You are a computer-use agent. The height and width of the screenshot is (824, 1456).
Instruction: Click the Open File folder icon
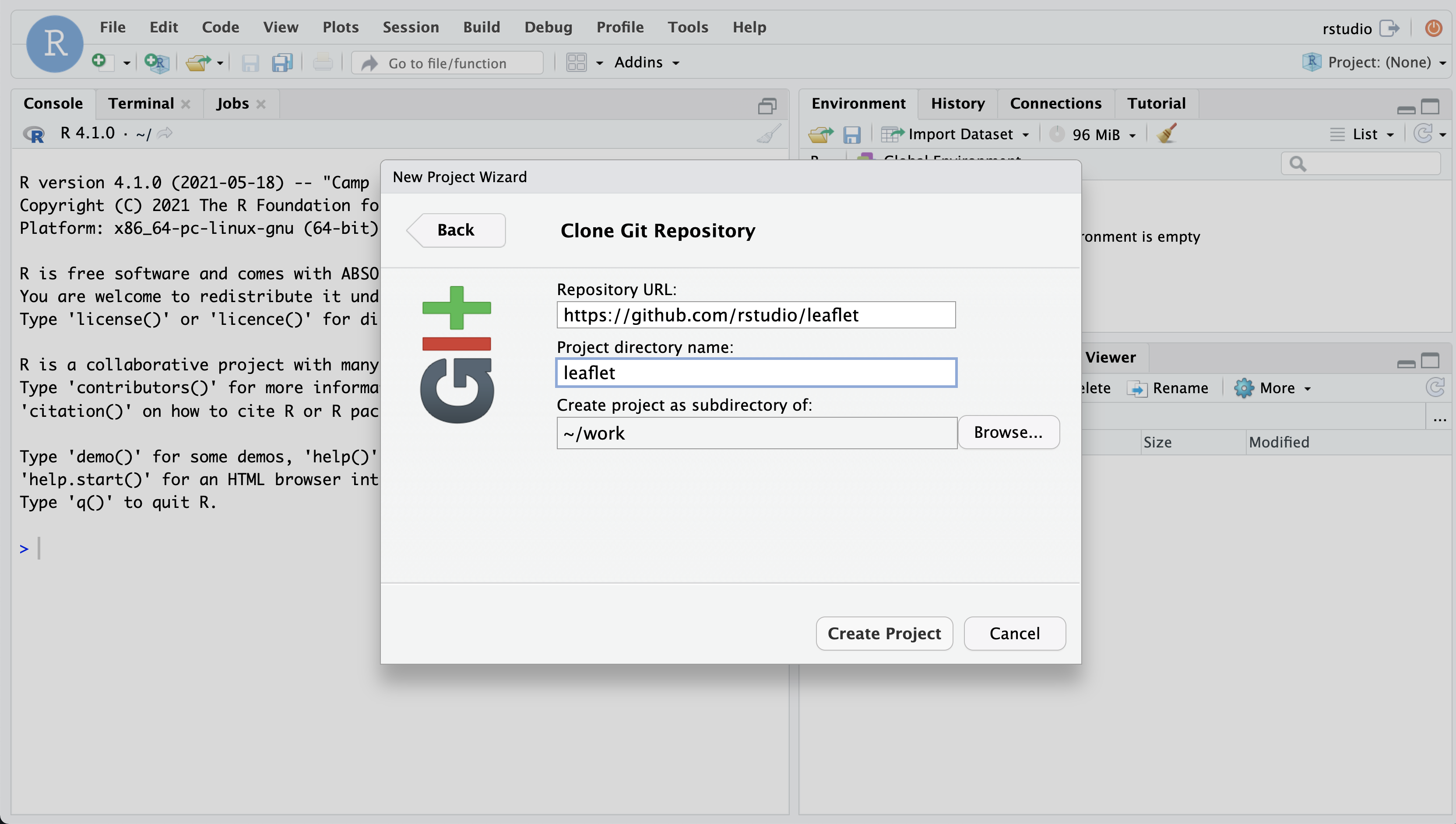tap(198, 62)
